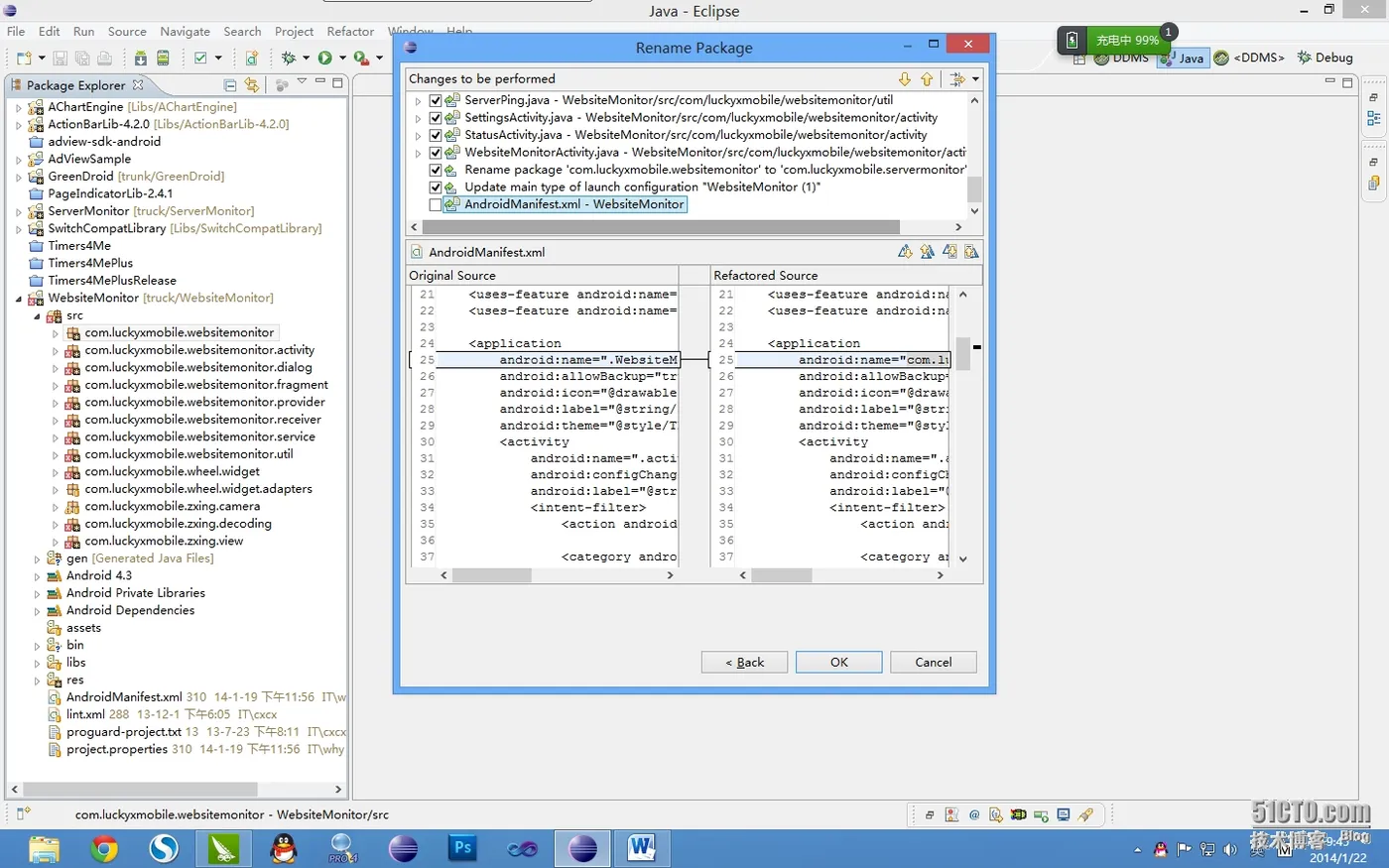The width and height of the screenshot is (1389, 868).
Task: Expand the SettingsActivity.java change node
Action: click(418, 118)
